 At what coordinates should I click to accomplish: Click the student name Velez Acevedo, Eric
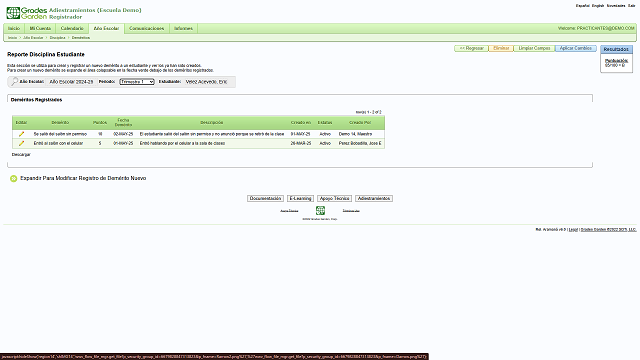coord(206,82)
